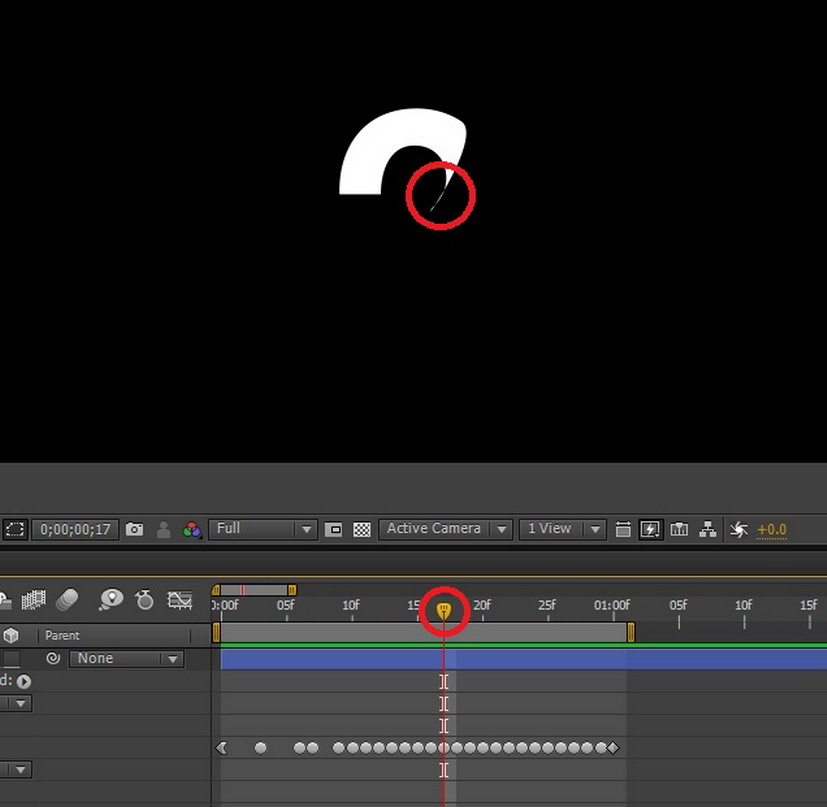Click the work area start handle
The width and height of the screenshot is (827, 807).
pos(216,632)
